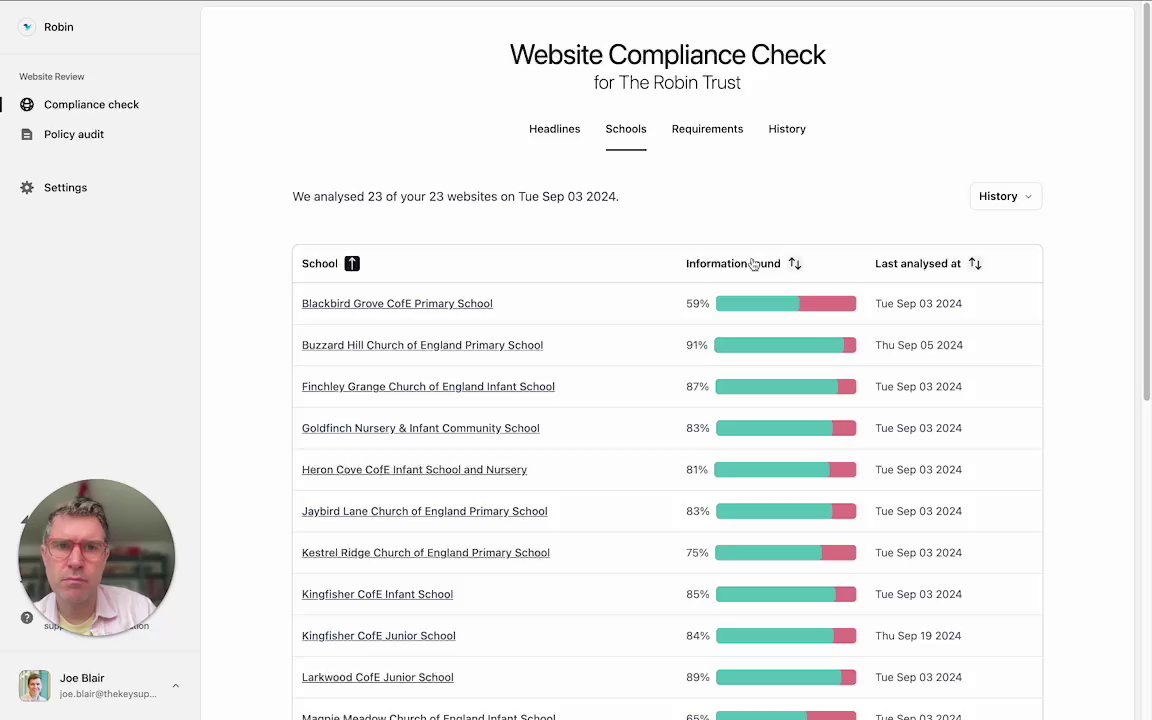Click the Website Compliance Check heading
Viewport: 1152px width, 720px height.
[668, 54]
